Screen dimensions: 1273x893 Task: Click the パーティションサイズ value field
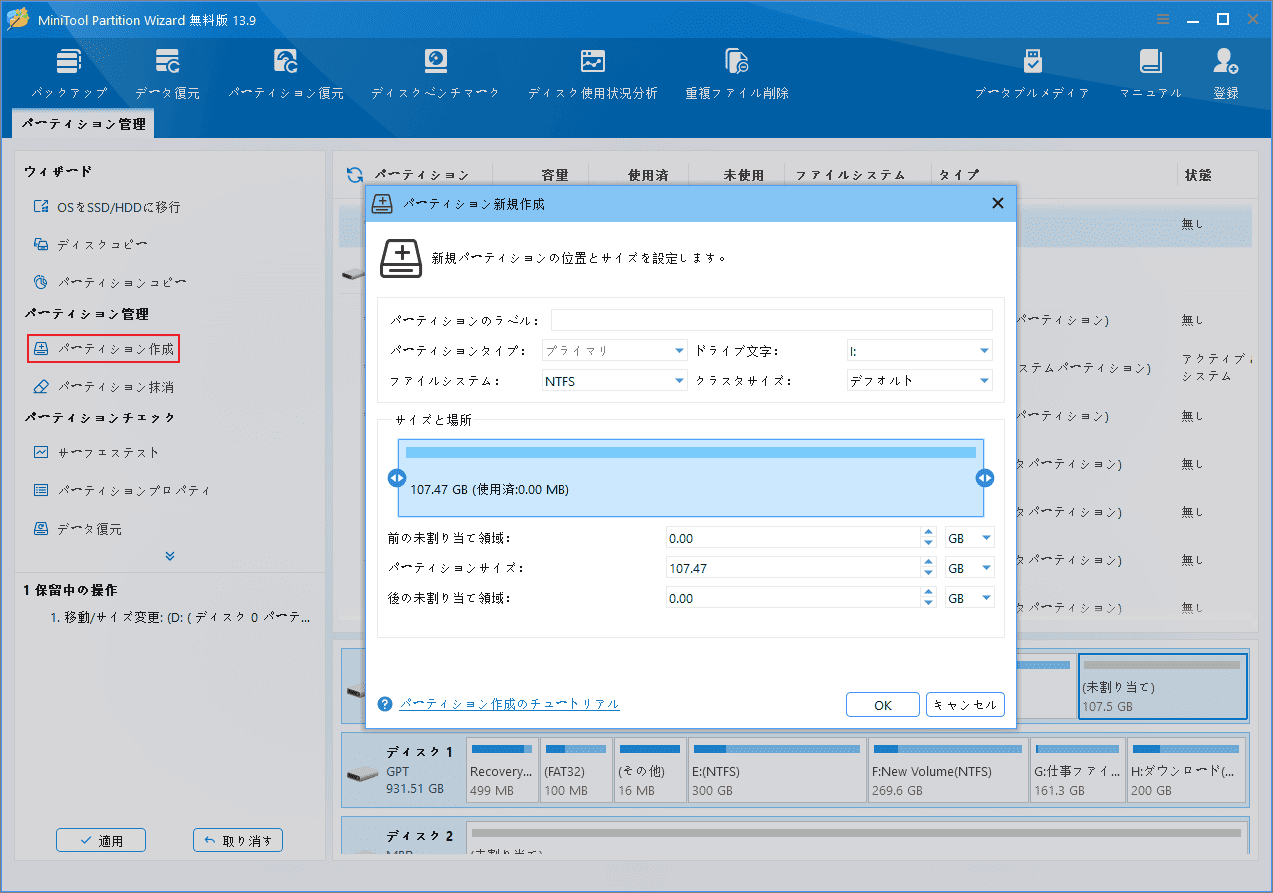click(x=793, y=568)
